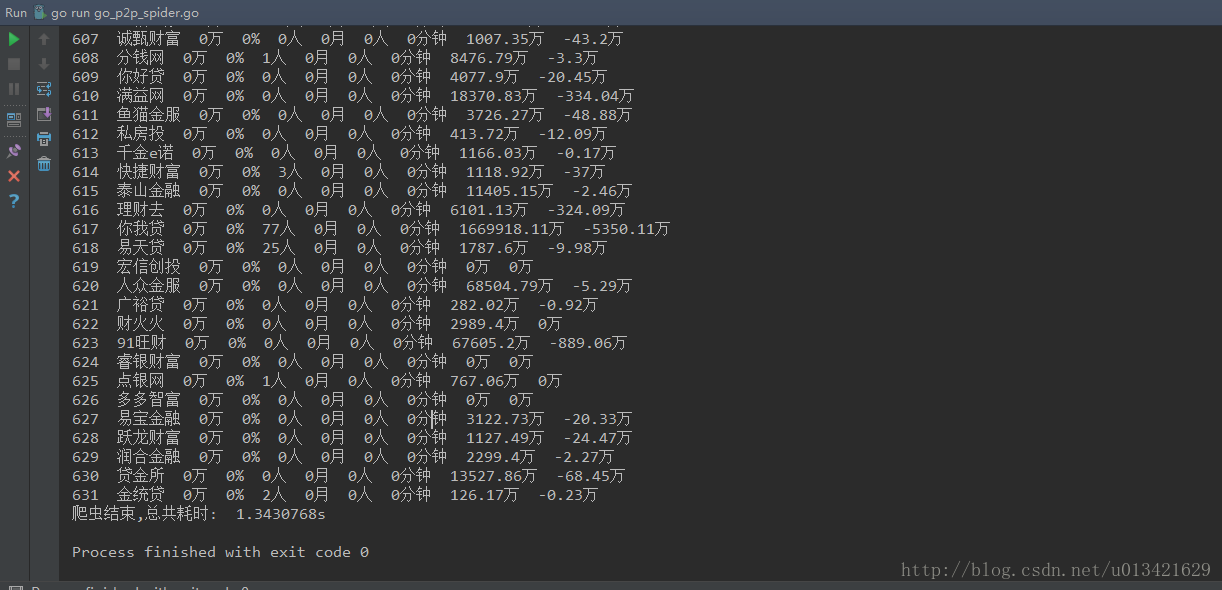Click output row 608 分钱网
The width and height of the screenshot is (1222, 590).
(x=335, y=58)
